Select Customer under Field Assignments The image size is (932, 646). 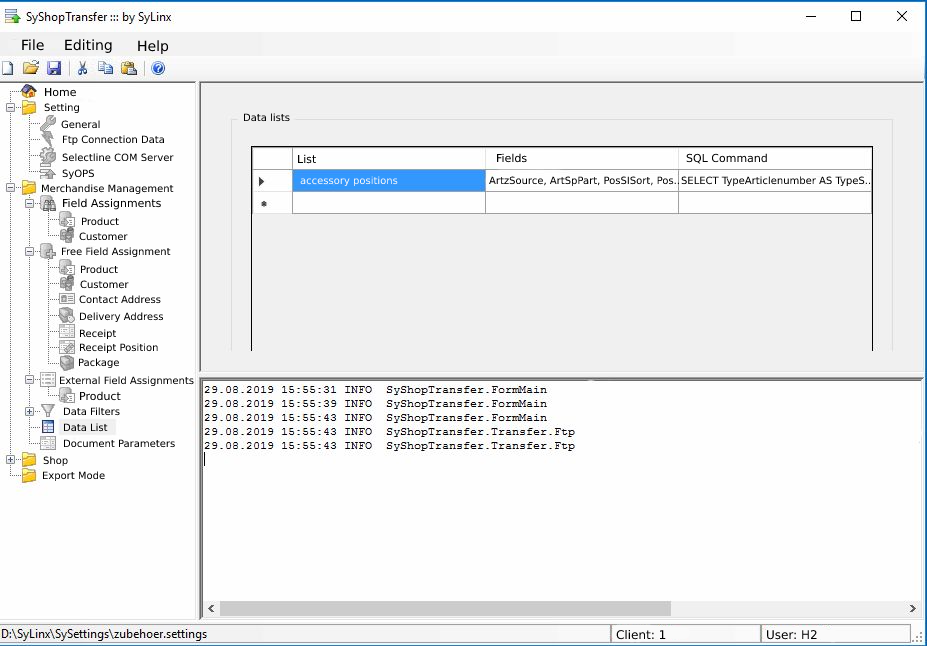pyautogui.click(x=103, y=237)
